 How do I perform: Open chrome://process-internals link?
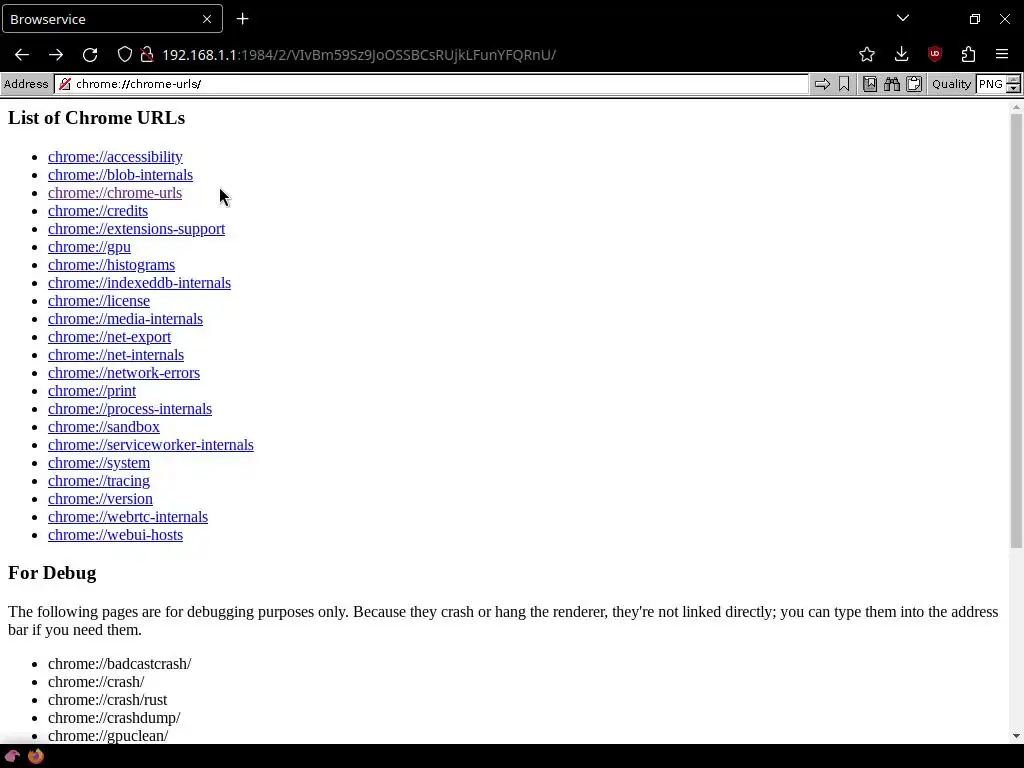click(x=130, y=409)
